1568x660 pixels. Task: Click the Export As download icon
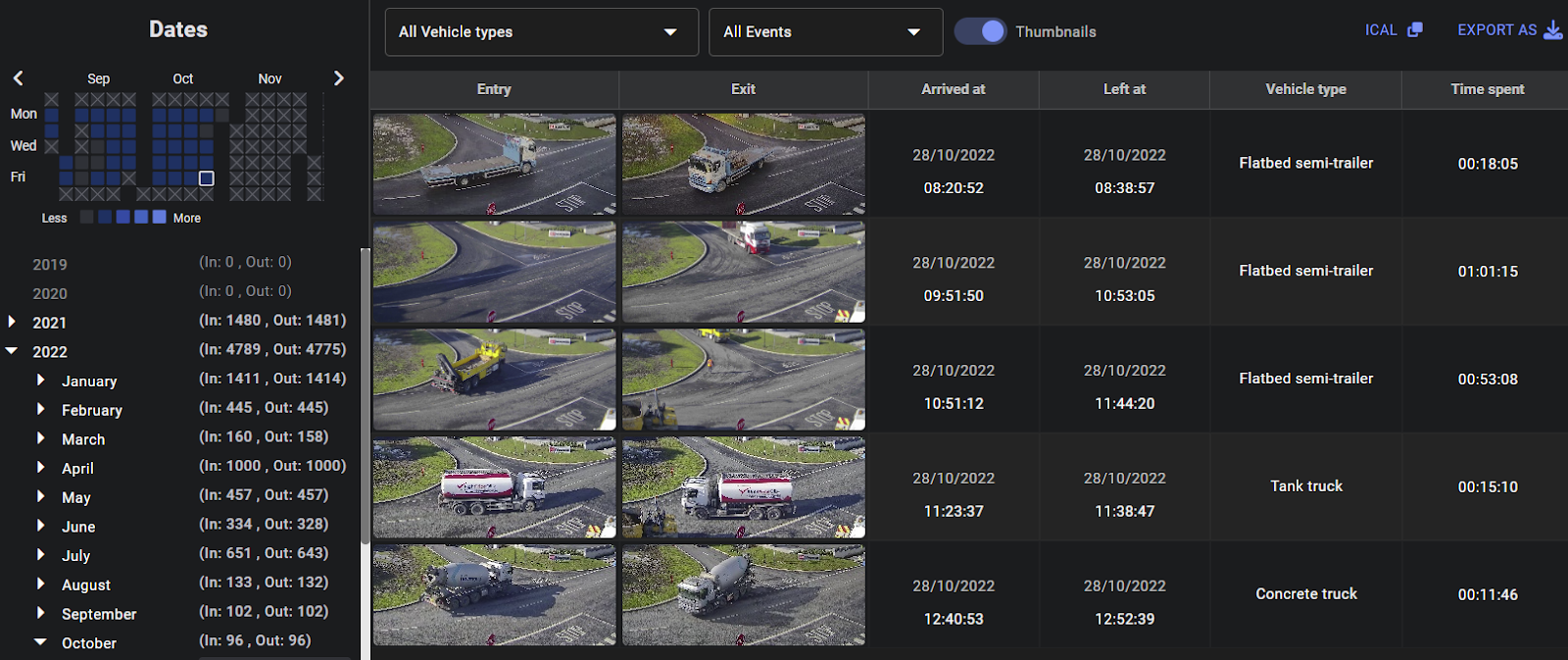tap(1552, 30)
